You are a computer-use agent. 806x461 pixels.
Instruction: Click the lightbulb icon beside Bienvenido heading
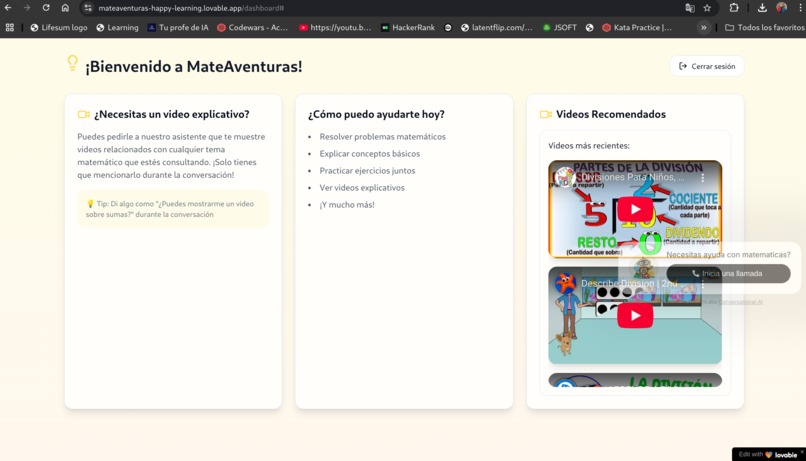72,63
